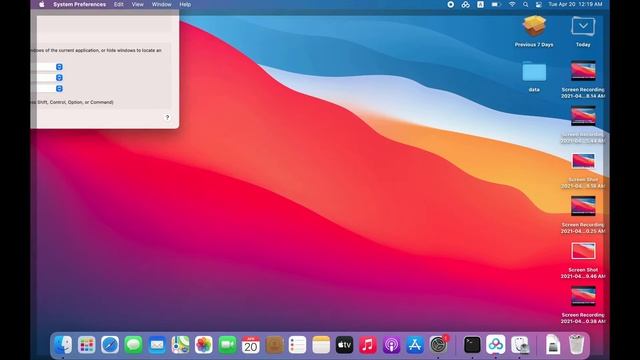Viewport: 640px width, 360px height.
Task: Open Calendar showing 20 in the Dock
Action: (251, 345)
